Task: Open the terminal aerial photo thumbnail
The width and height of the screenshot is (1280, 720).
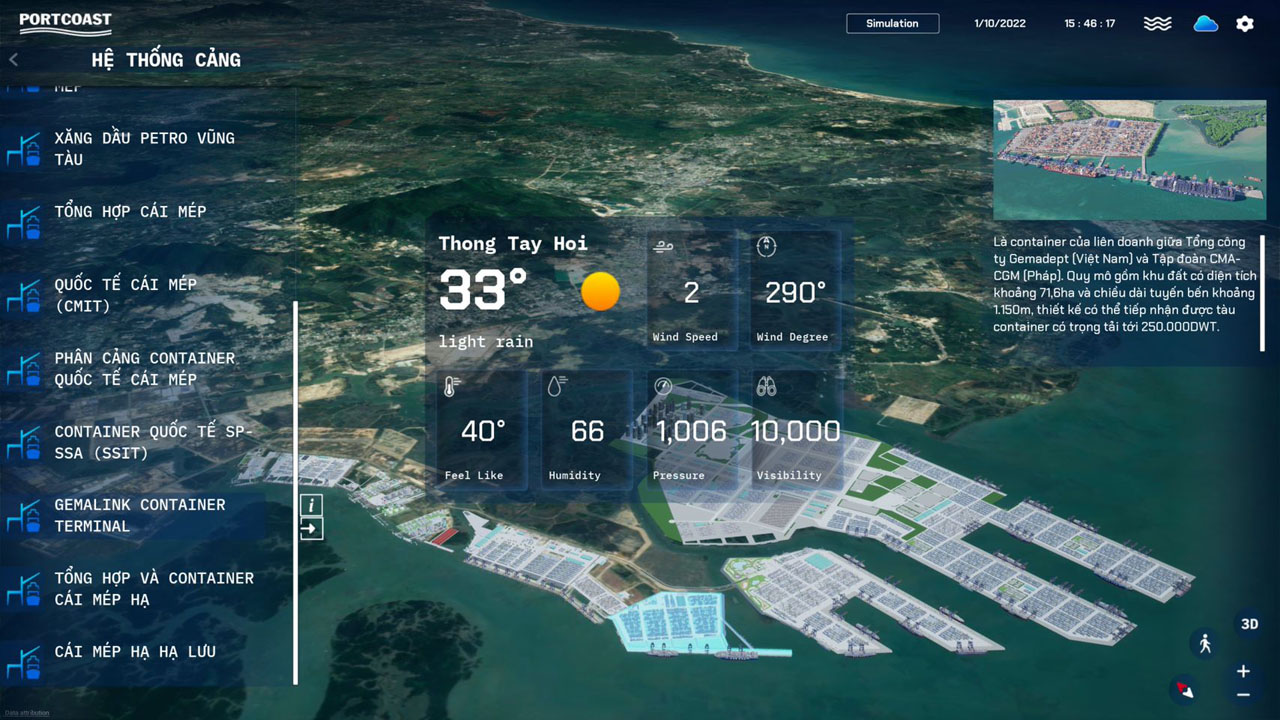Action: 1129,160
